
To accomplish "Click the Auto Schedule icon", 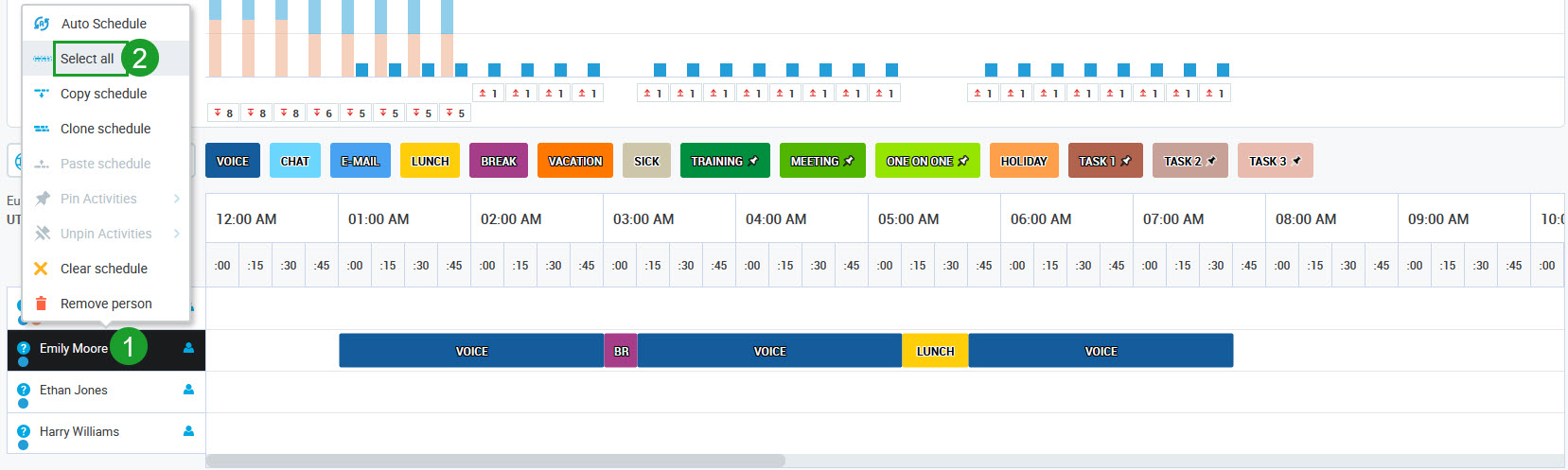I will [42, 24].
